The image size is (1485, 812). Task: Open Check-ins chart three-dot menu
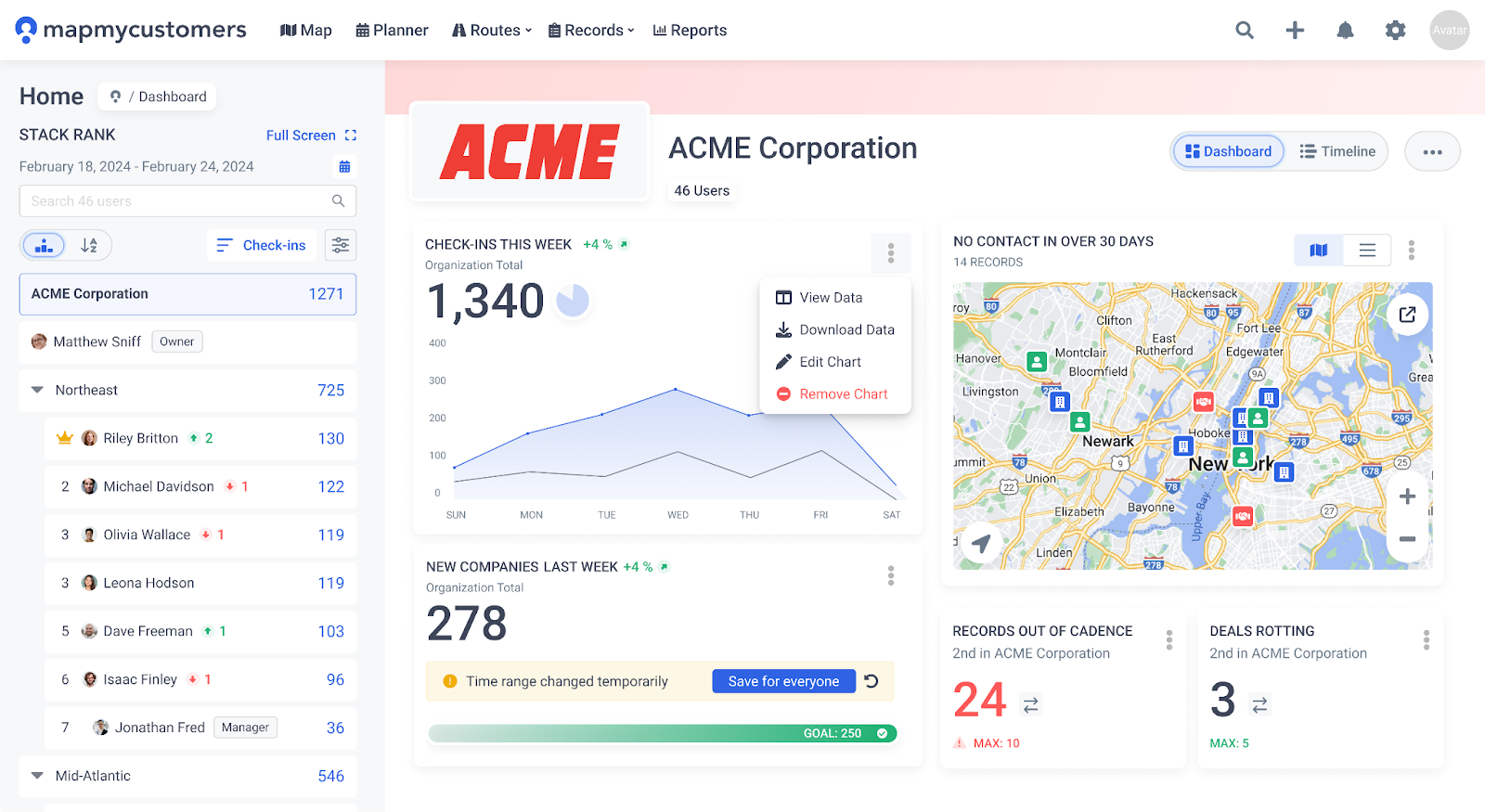891,252
